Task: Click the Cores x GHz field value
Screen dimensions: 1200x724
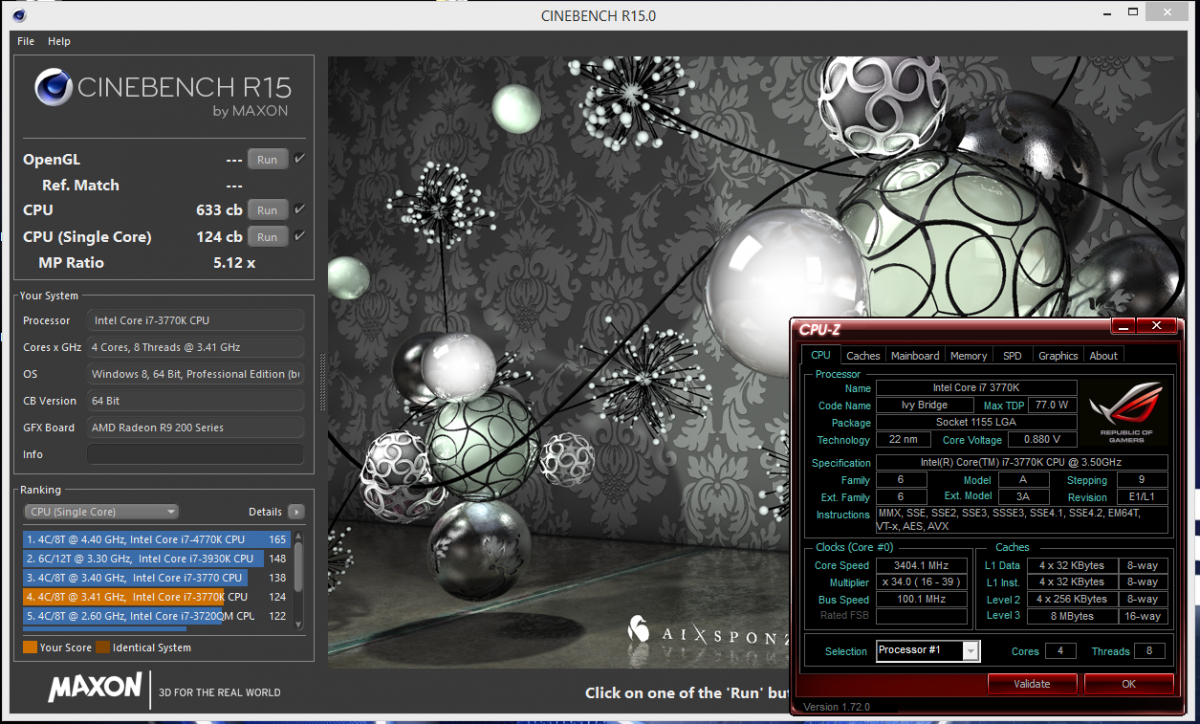Action: tap(195, 347)
